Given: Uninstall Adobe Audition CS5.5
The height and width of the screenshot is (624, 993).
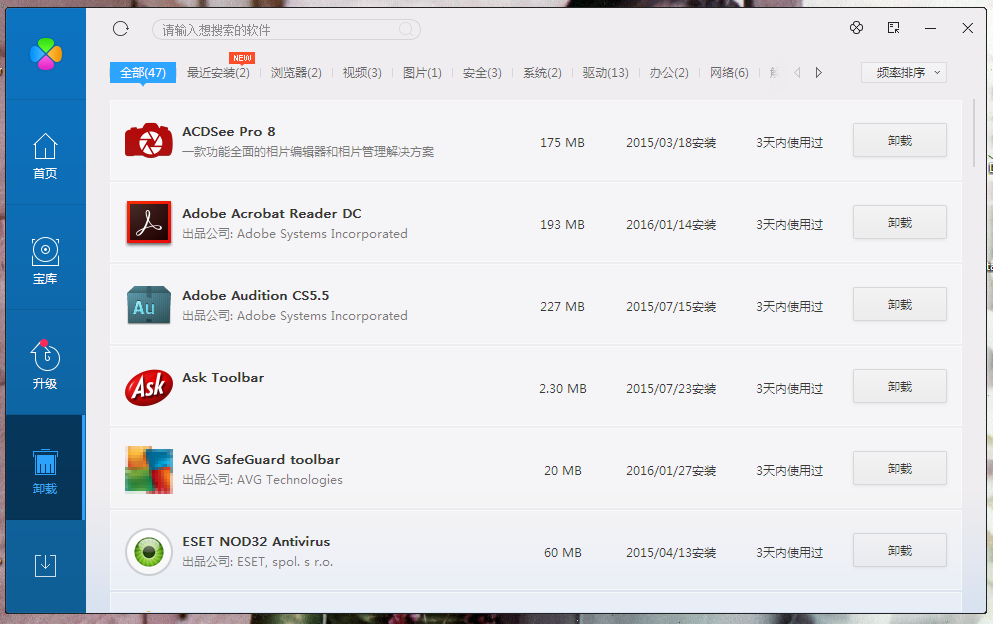Looking at the screenshot, I should click(x=900, y=304).
